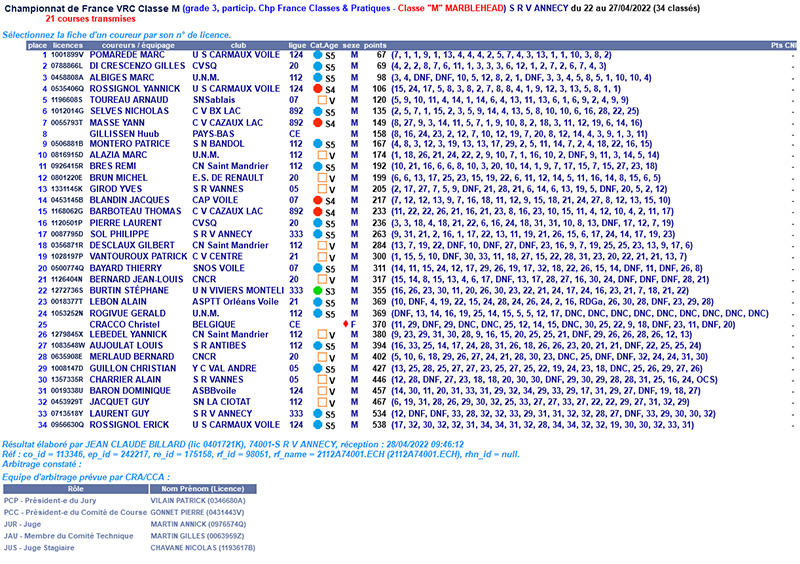This screenshot has width=800, height=564.
Task: Click the 'club' column header
Action: [238, 45]
